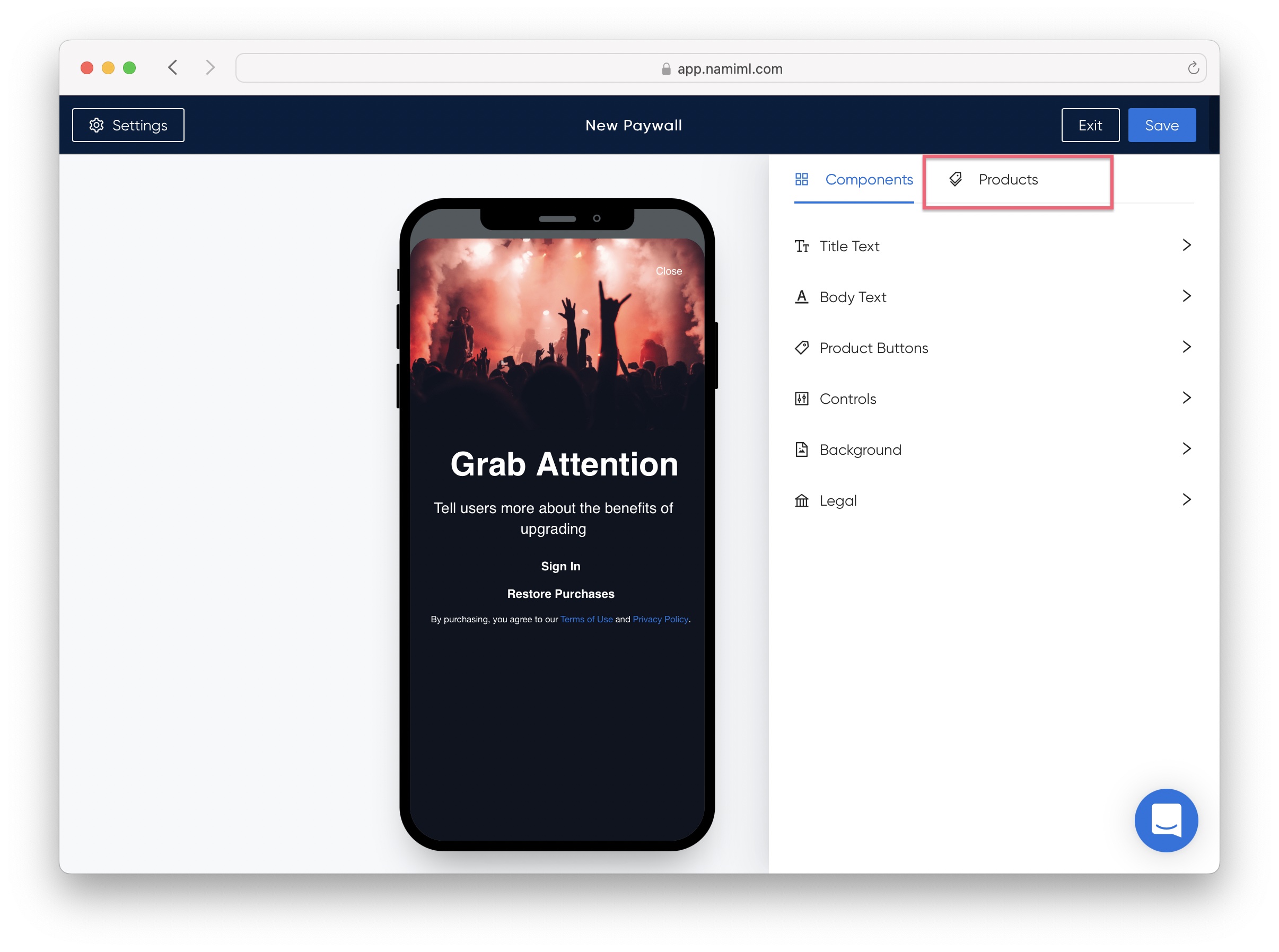This screenshot has width=1279, height=952.
Task: Open the Settings button
Action: coord(128,126)
